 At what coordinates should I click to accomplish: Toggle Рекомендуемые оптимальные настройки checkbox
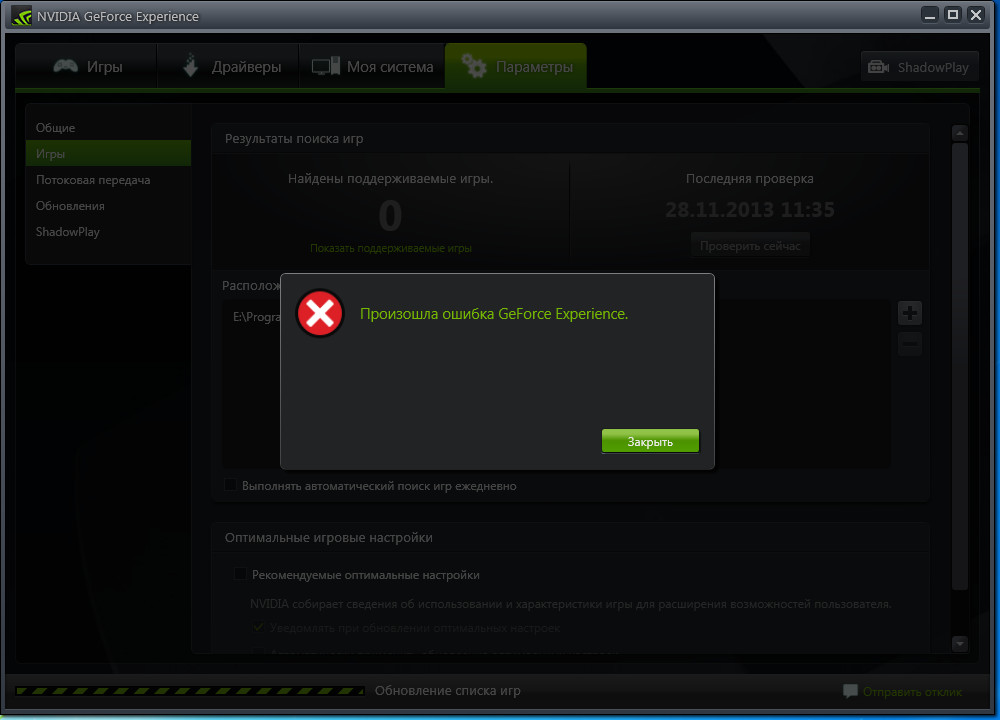pyautogui.click(x=240, y=574)
